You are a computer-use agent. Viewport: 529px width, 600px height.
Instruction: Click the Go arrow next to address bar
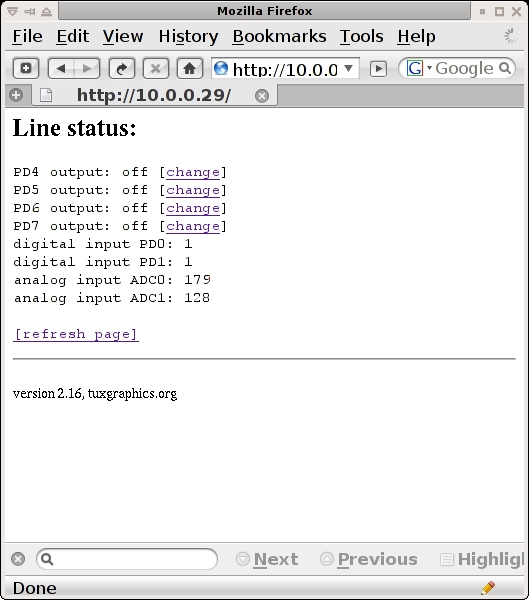tap(378, 69)
